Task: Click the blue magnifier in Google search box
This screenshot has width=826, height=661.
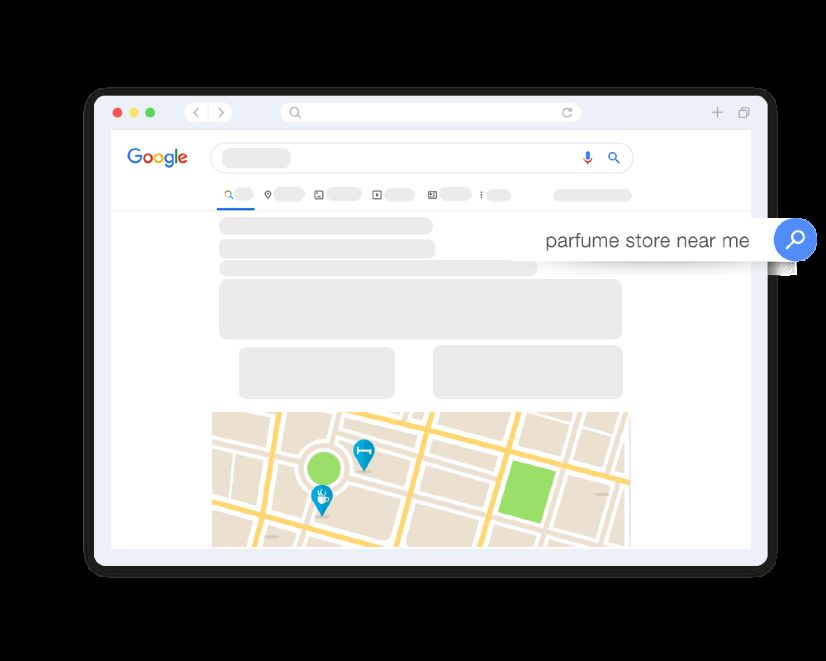Action: pyautogui.click(x=614, y=157)
